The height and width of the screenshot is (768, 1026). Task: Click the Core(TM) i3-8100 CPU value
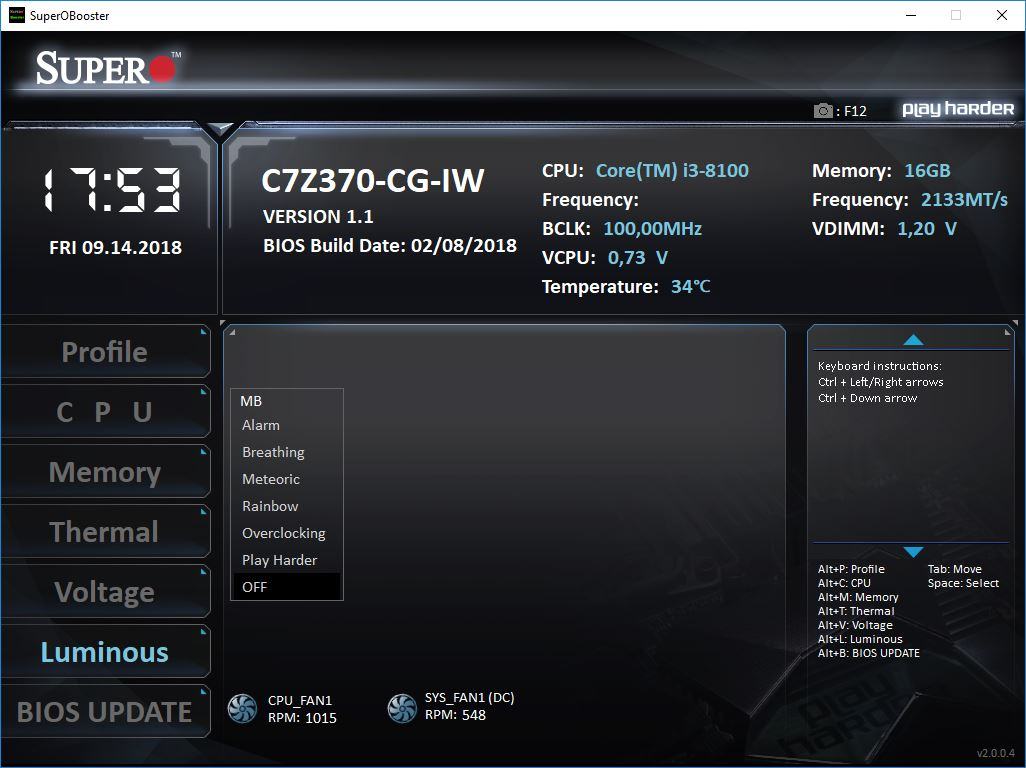672,171
